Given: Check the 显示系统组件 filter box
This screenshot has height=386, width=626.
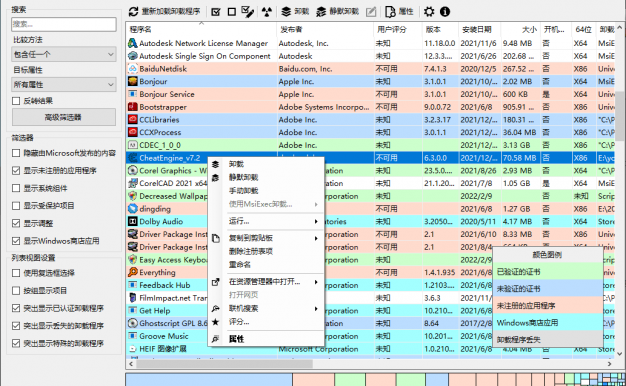Looking at the screenshot, I should click(x=16, y=188).
